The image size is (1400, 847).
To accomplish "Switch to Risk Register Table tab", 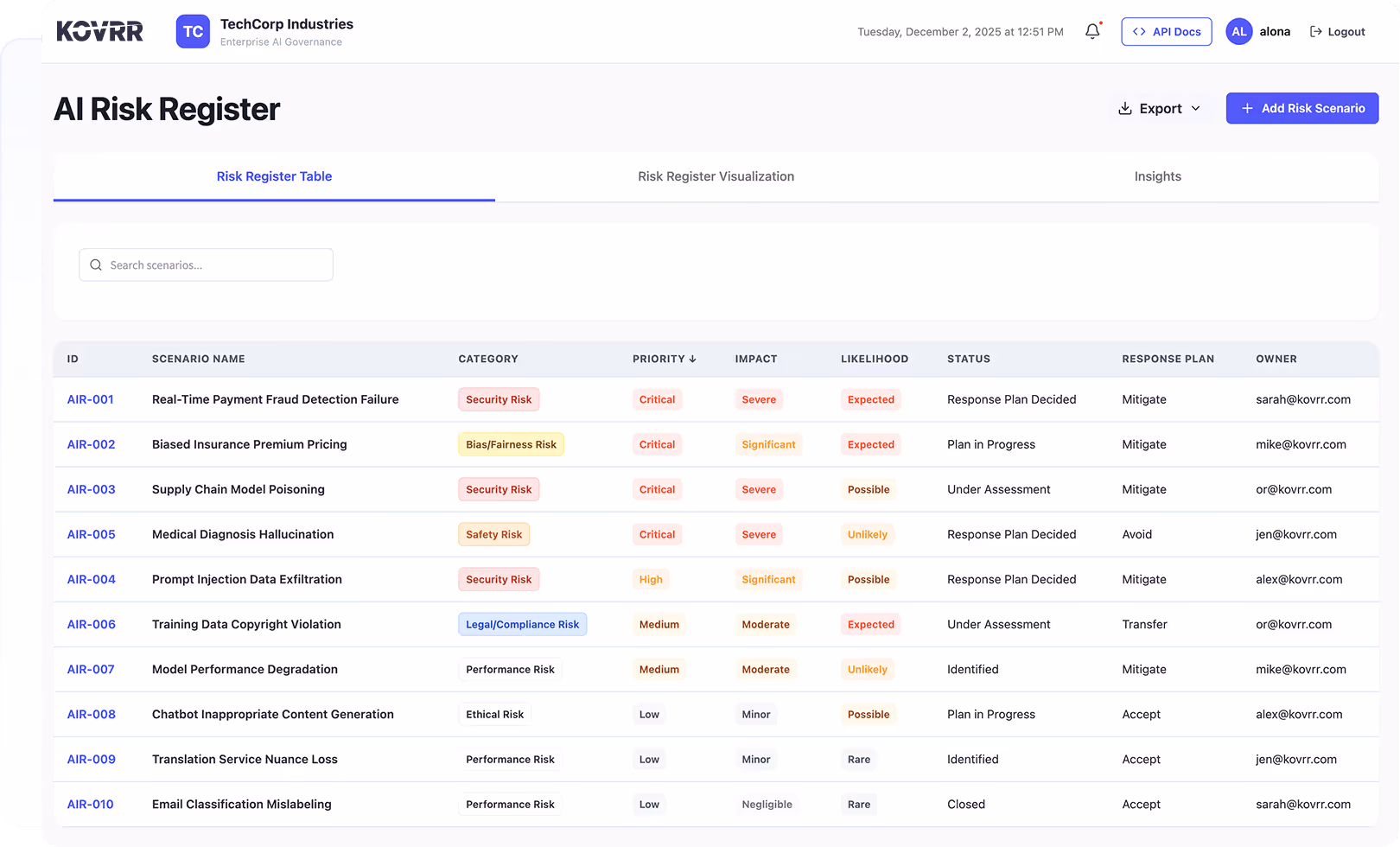I will click(x=274, y=176).
